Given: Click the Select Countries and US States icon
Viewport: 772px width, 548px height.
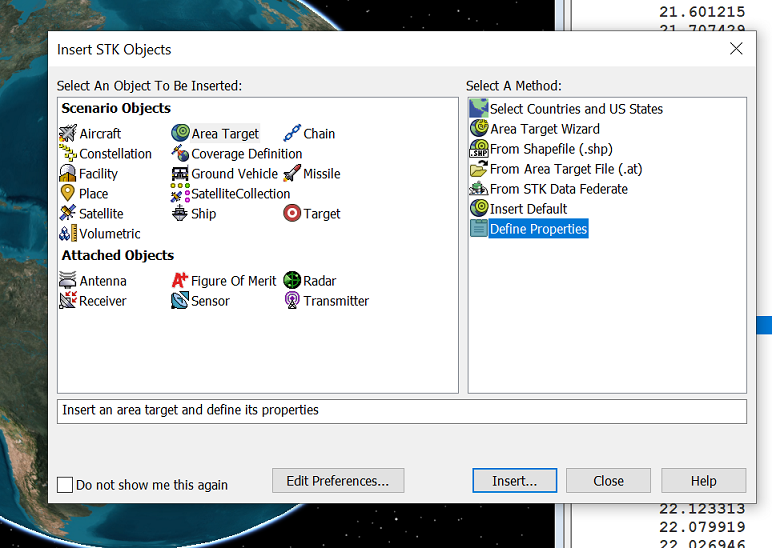Looking at the screenshot, I should 479,108.
